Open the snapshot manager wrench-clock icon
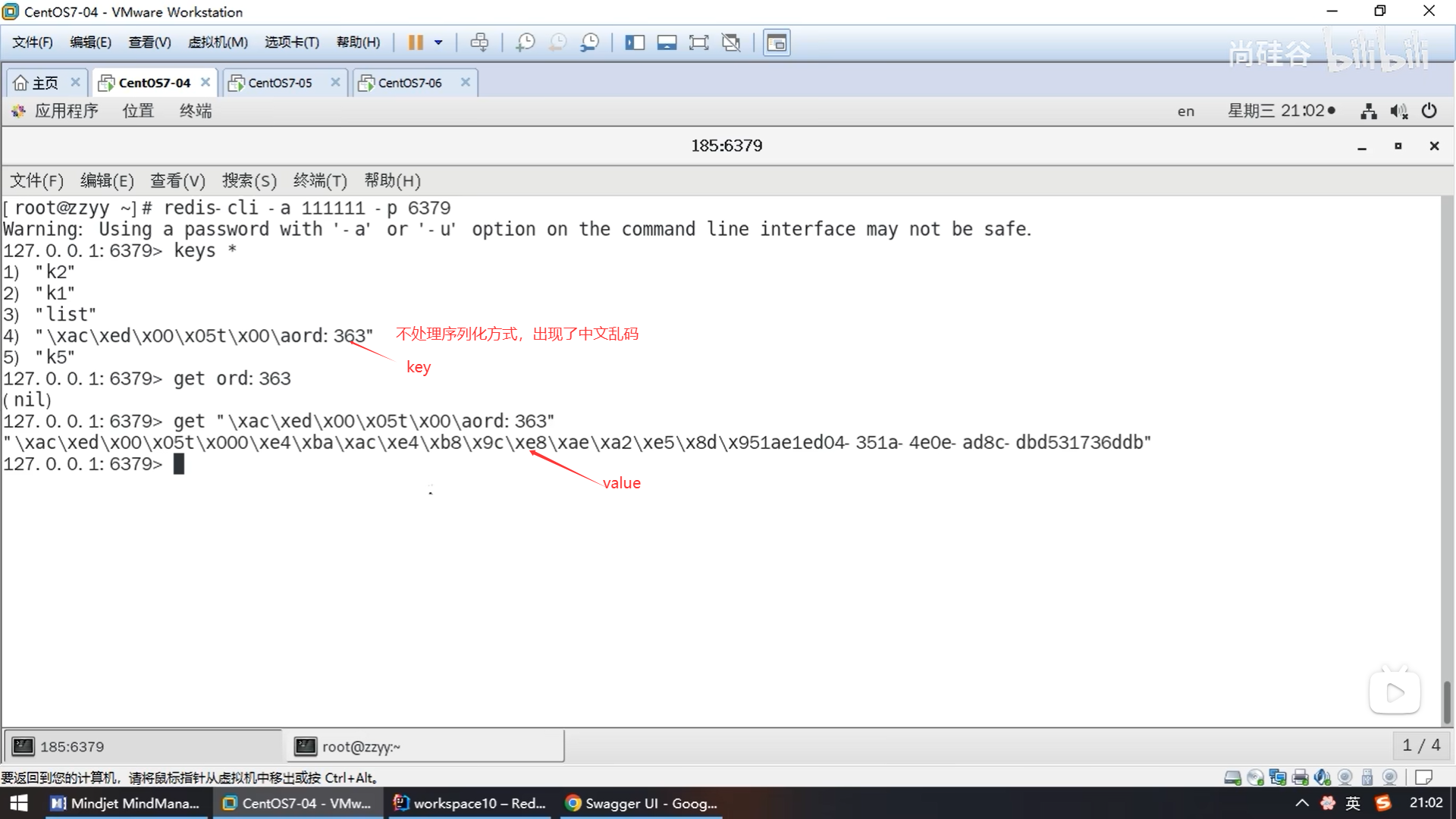This screenshot has height=819, width=1456. (590, 42)
